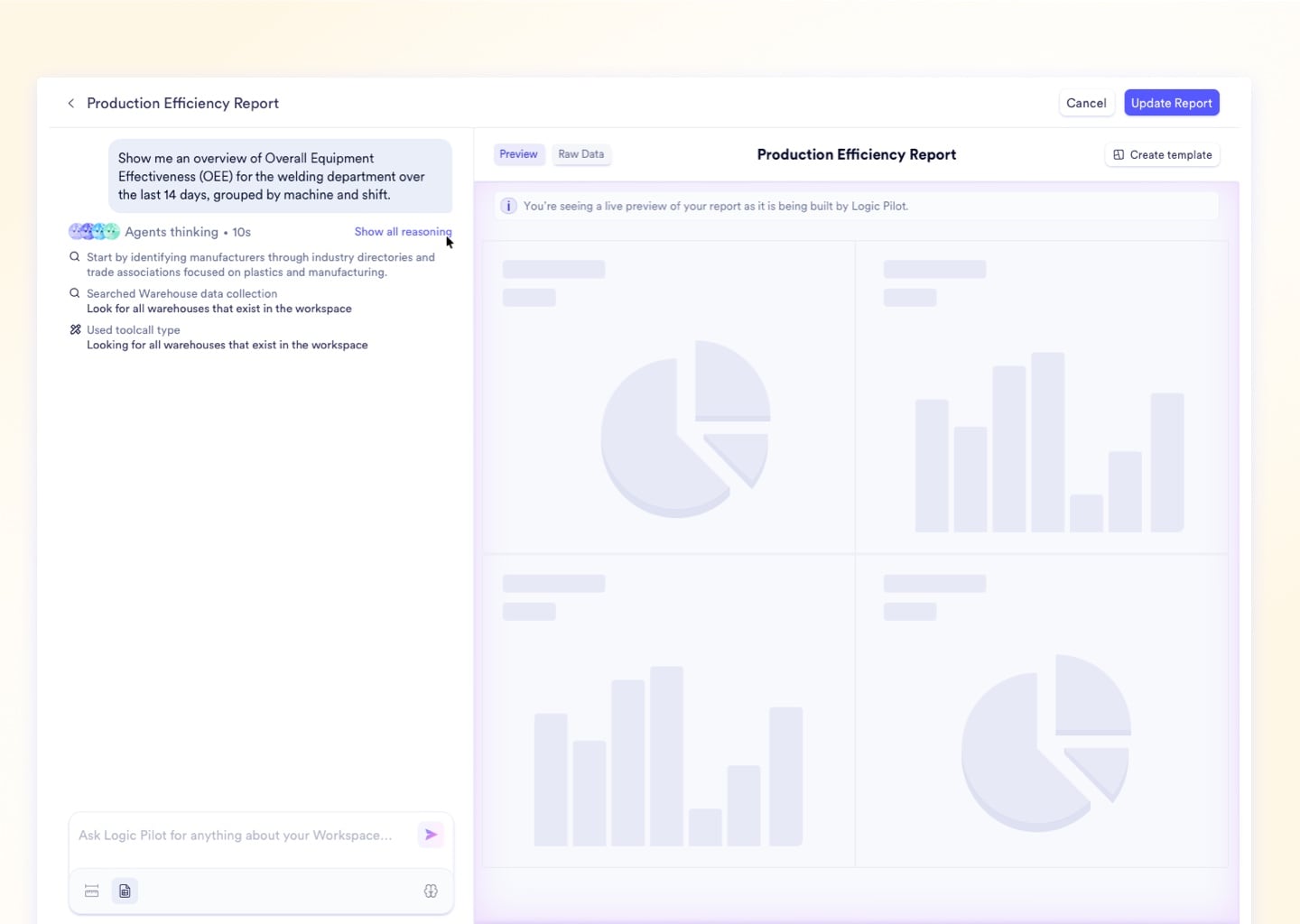Click the preview pane report title
This screenshot has width=1300, height=924.
[856, 154]
